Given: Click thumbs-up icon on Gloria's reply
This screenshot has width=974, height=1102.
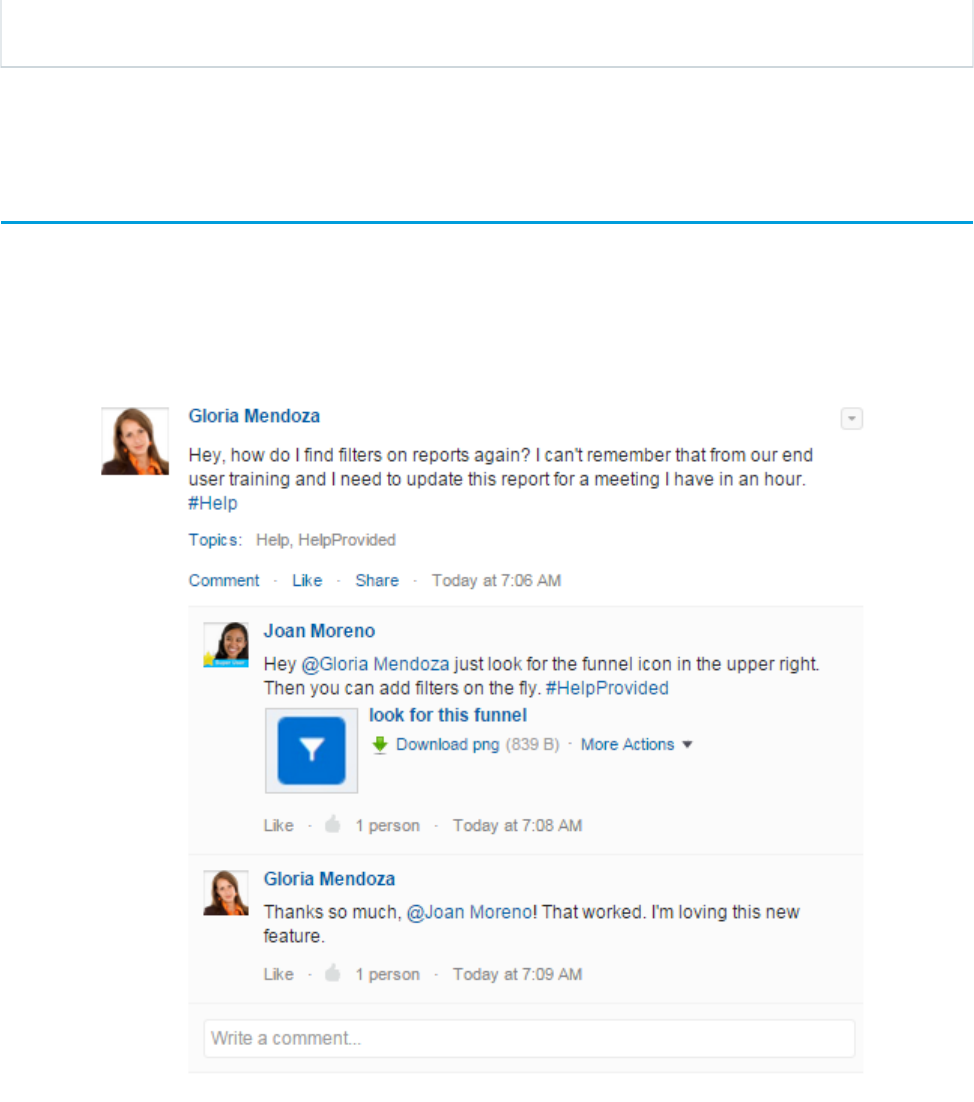Looking at the screenshot, I should coord(332,973).
